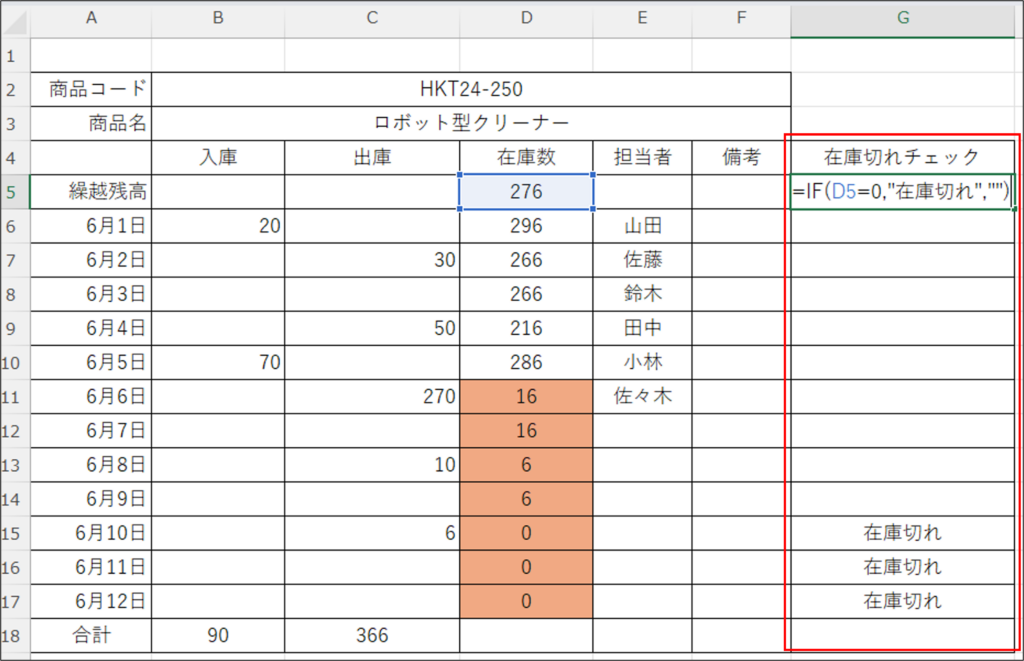Click the 小林 cell
Image resolution: width=1024 pixels, height=661 pixels.
643,363
